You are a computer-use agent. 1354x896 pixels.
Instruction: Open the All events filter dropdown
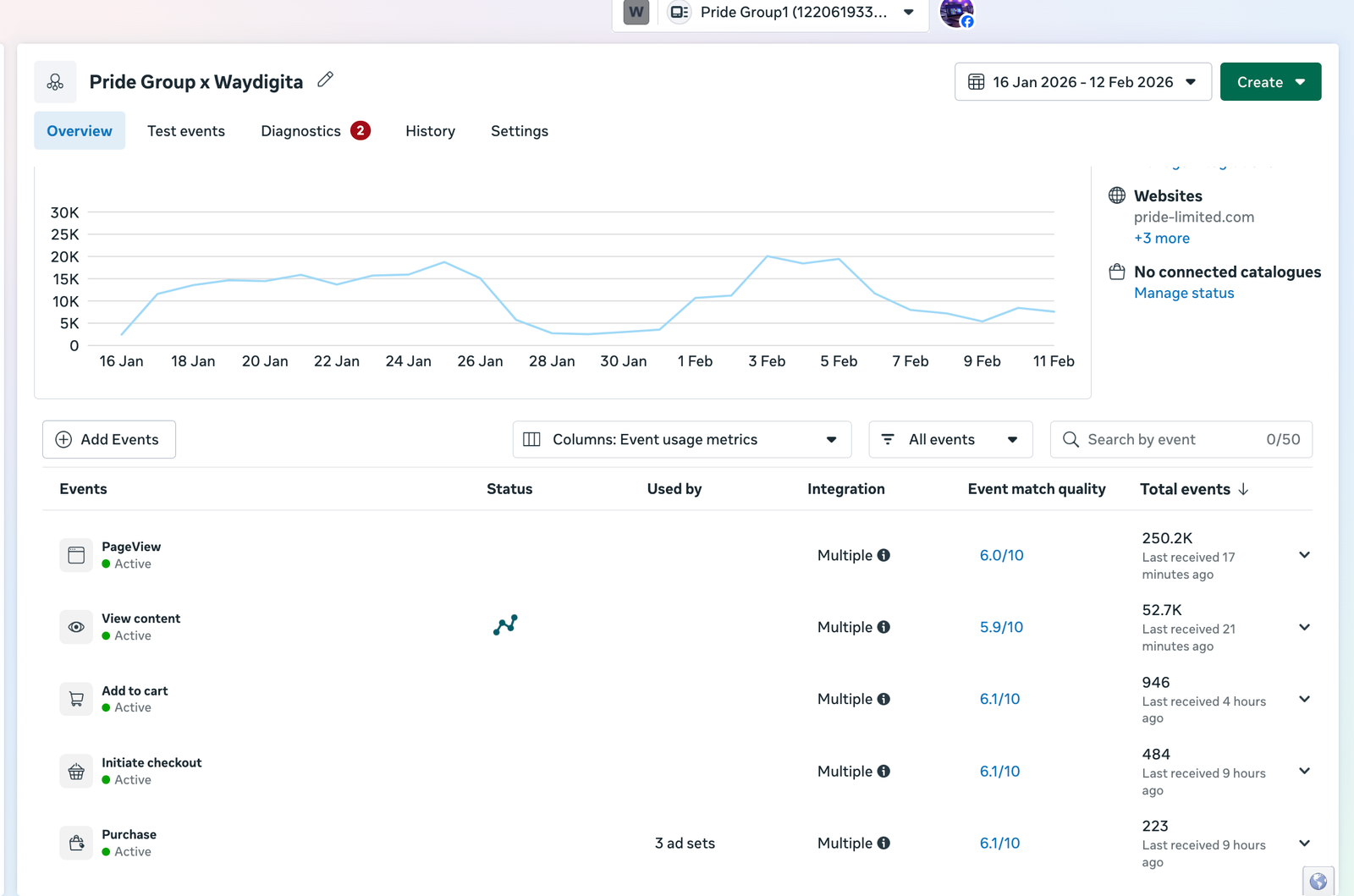[x=949, y=439]
